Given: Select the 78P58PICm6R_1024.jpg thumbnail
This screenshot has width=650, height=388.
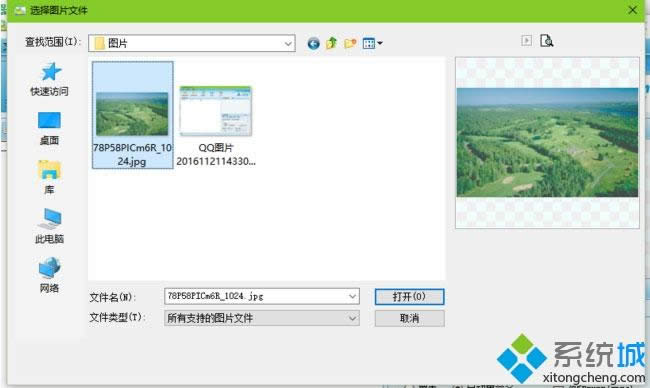Looking at the screenshot, I should [x=132, y=114].
